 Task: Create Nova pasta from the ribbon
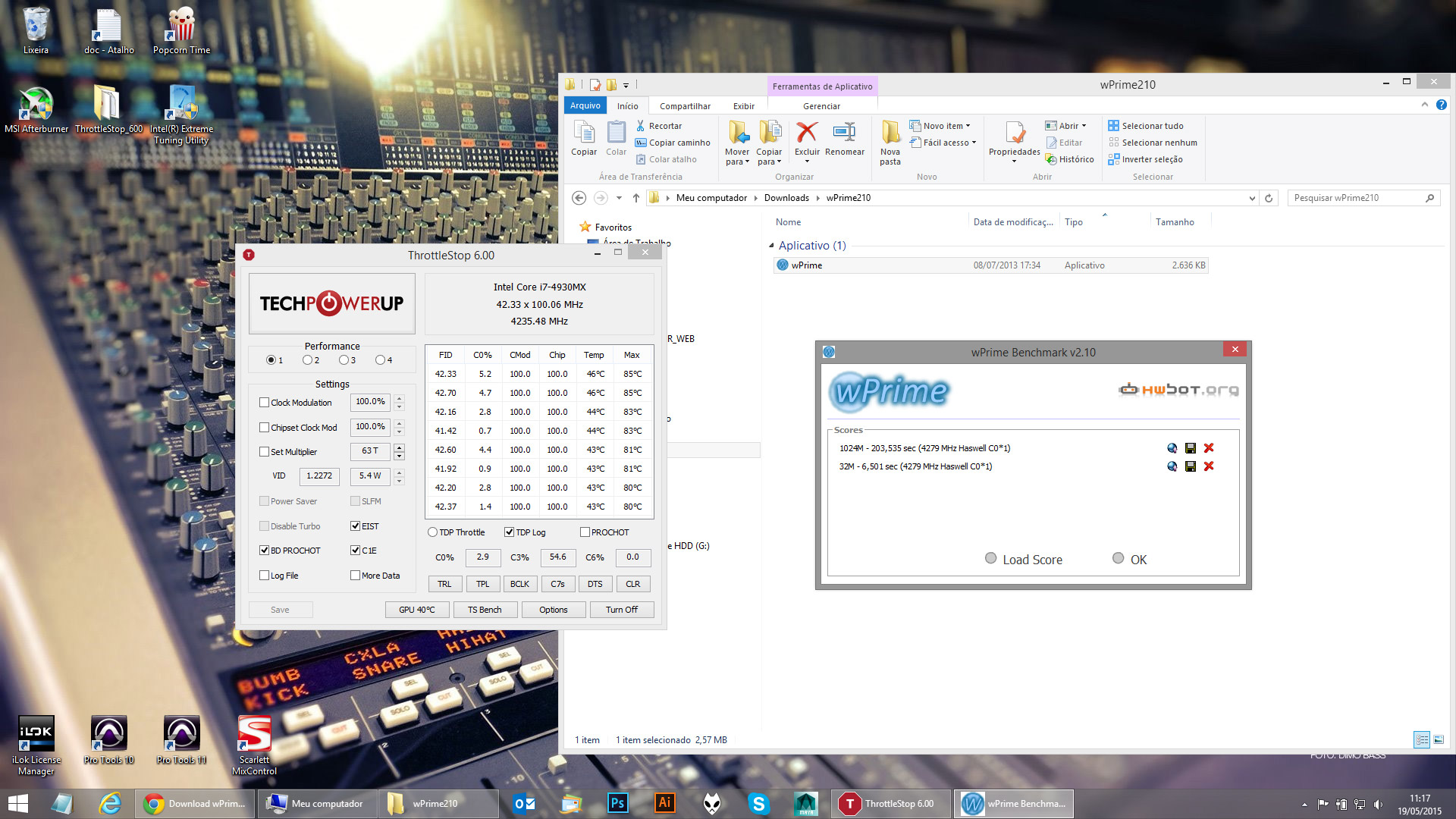(890, 143)
